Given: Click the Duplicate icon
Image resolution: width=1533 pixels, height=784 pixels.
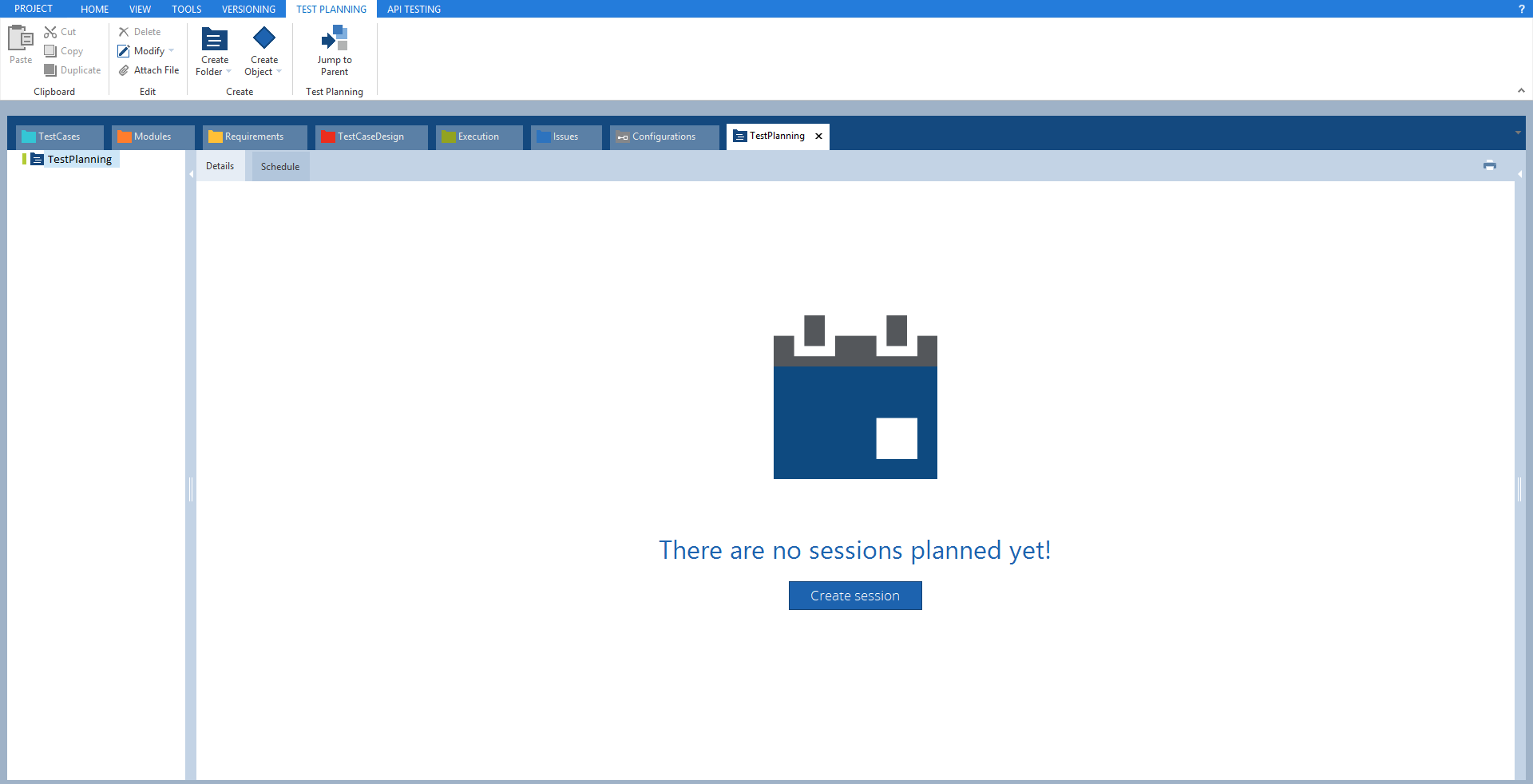Looking at the screenshot, I should (50, 70).
